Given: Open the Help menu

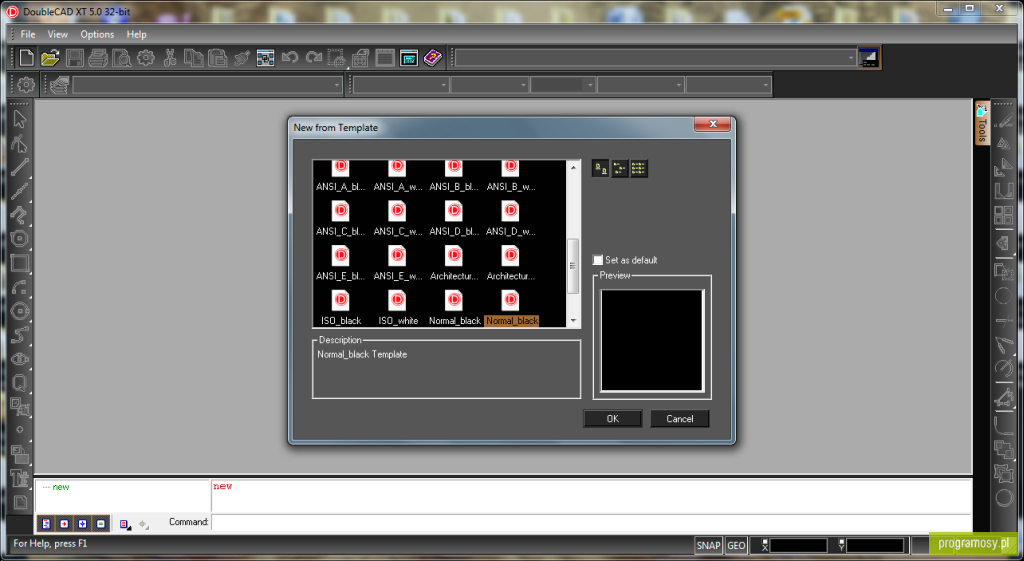Looking at the screenshot, I should click(x=136, y=34).
